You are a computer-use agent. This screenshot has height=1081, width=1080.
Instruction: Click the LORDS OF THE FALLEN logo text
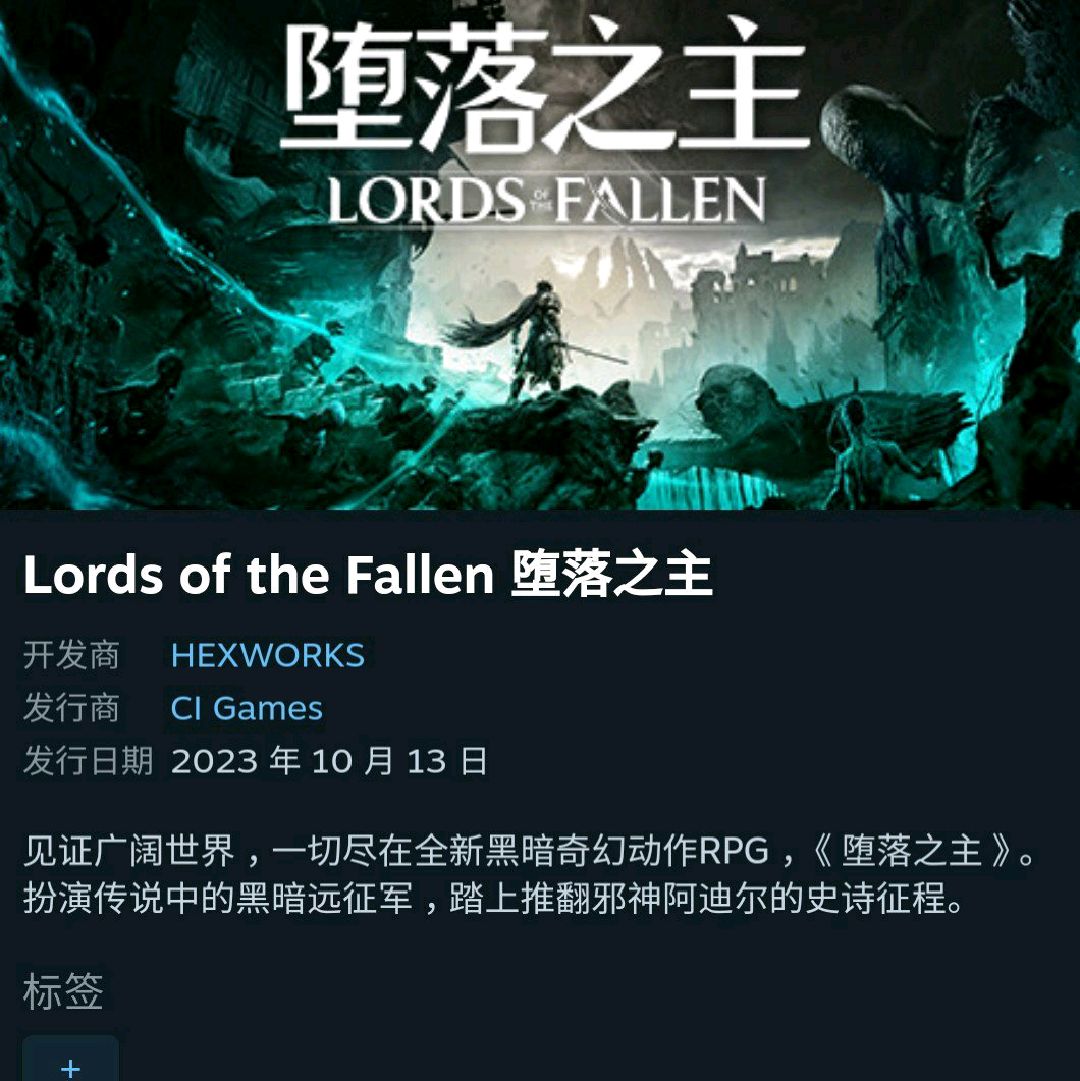tap(547, 200)
